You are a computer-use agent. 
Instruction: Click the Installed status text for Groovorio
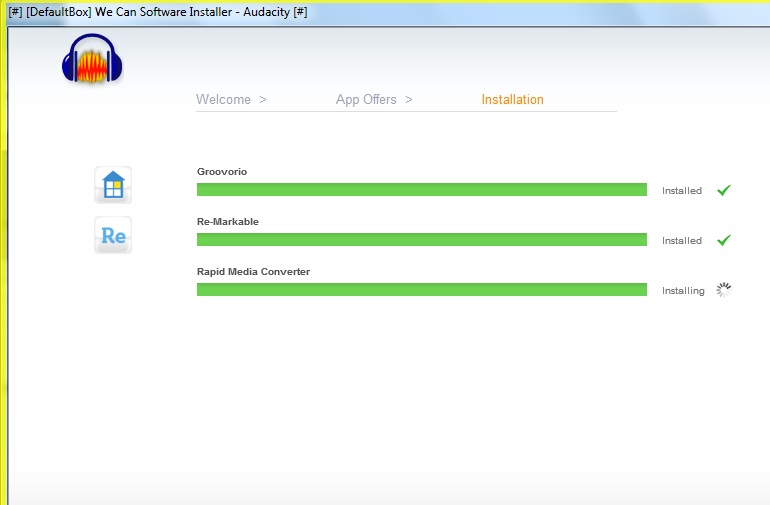(x=681, y=191)
